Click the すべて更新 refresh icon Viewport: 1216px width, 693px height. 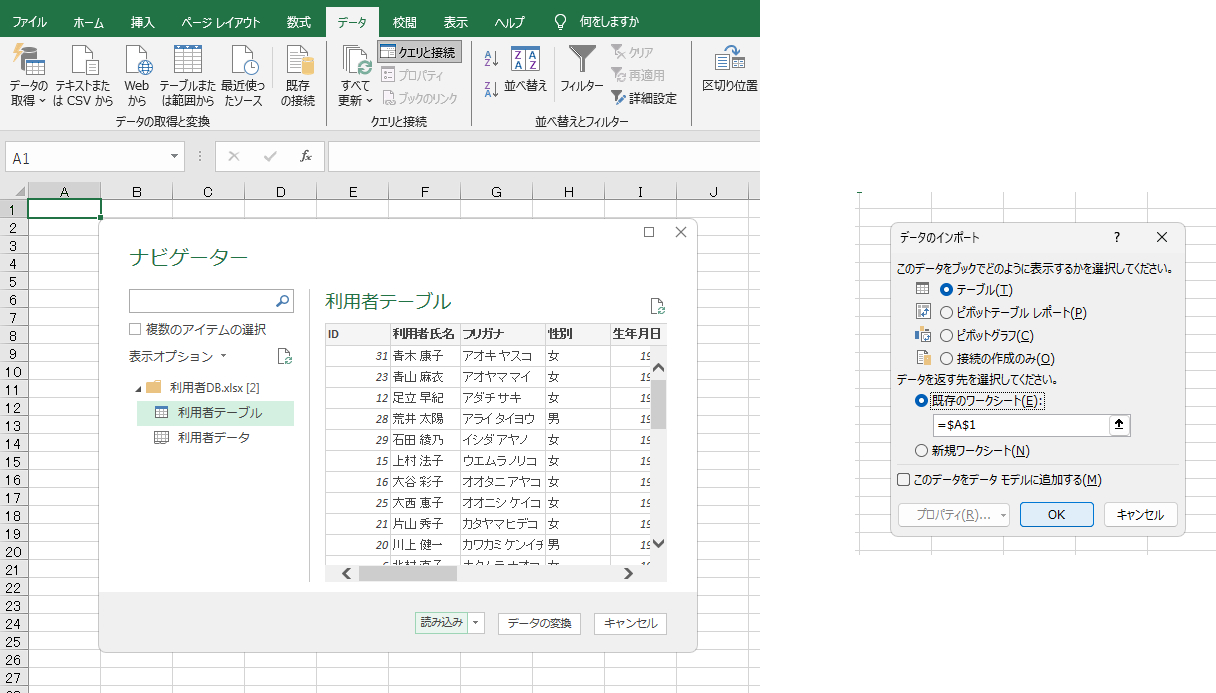tap(355, 60)
